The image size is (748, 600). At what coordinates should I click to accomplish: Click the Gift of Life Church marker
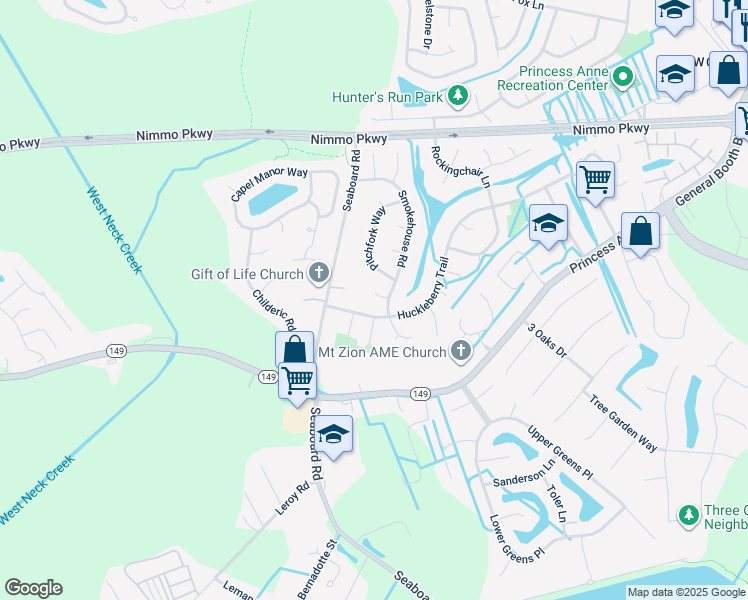tap(319, 273)
